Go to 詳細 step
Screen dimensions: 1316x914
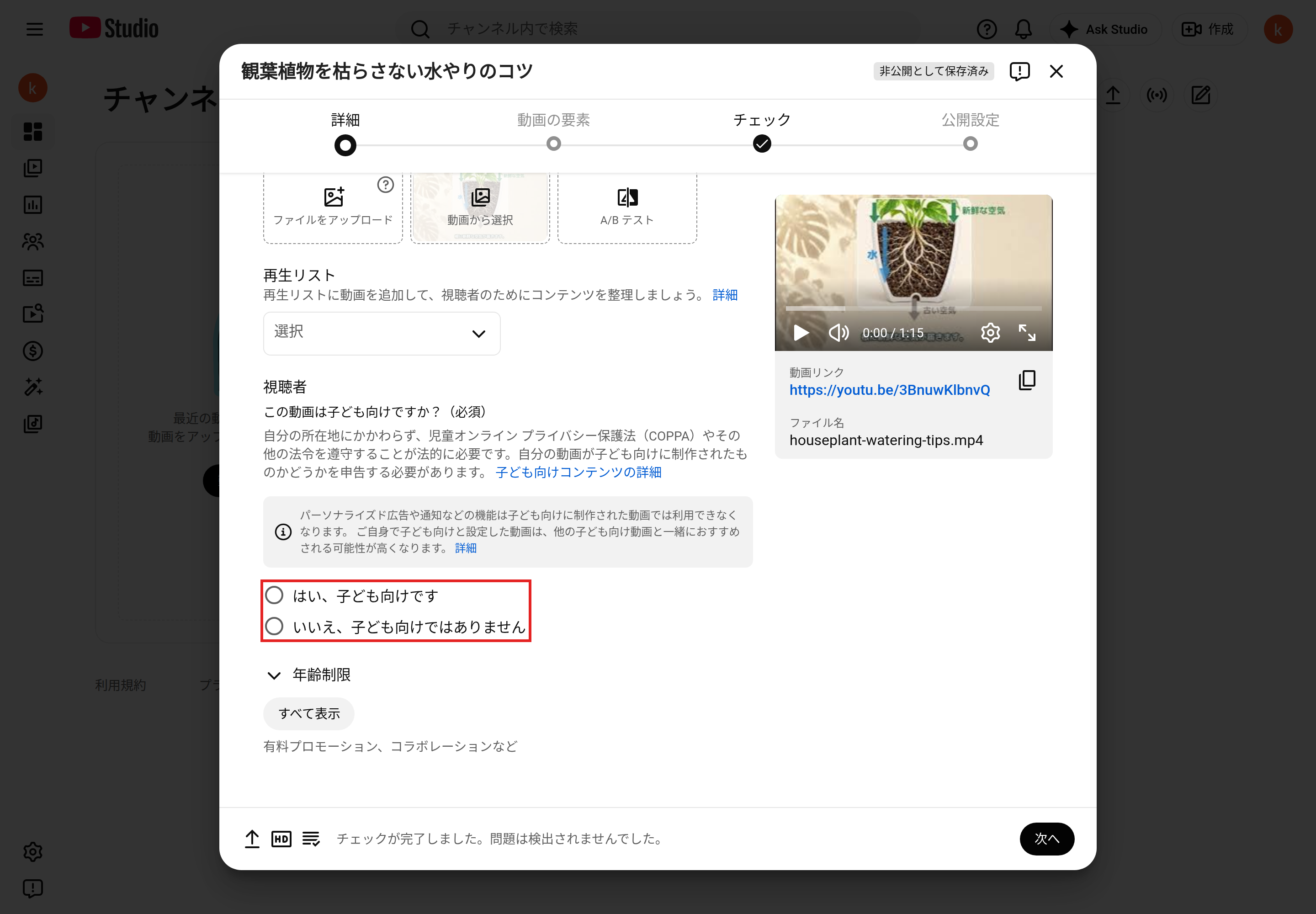click(x=345, y=133)
